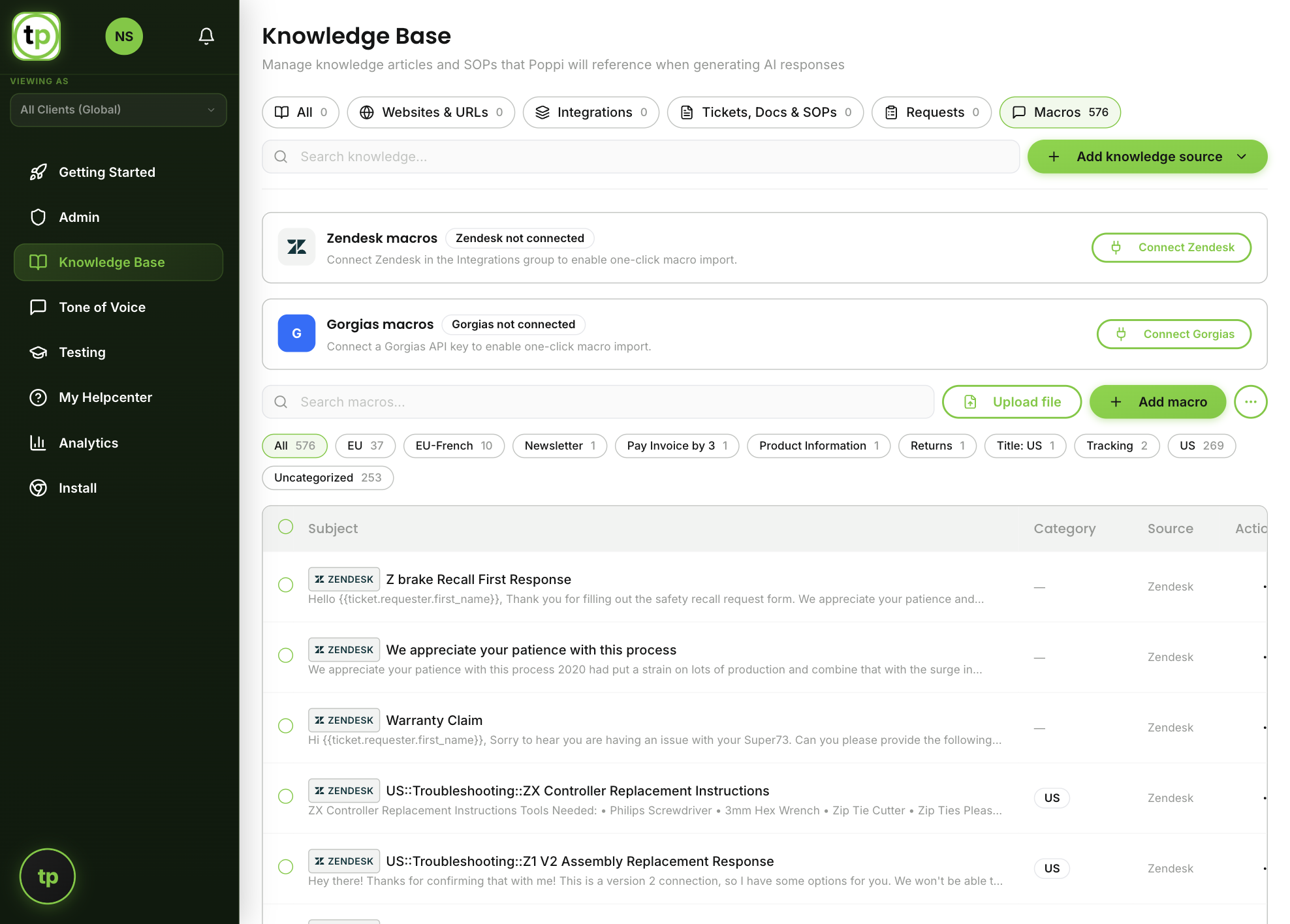Click the Zendesk not connected badge
The height and width of the screenshot is (924, 1290).
pos(520,238)
